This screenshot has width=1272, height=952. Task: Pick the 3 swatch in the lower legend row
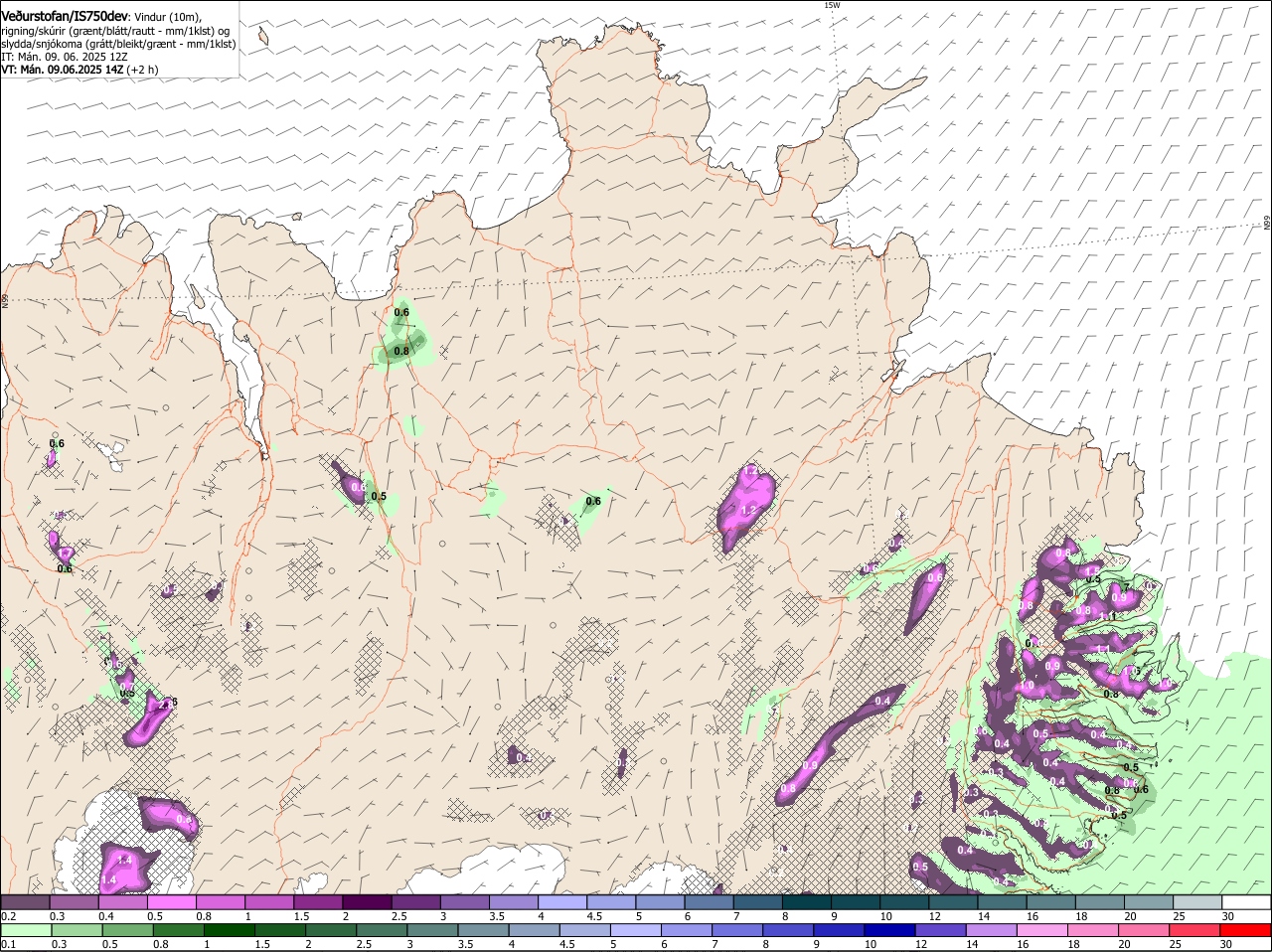coord(432,931)
